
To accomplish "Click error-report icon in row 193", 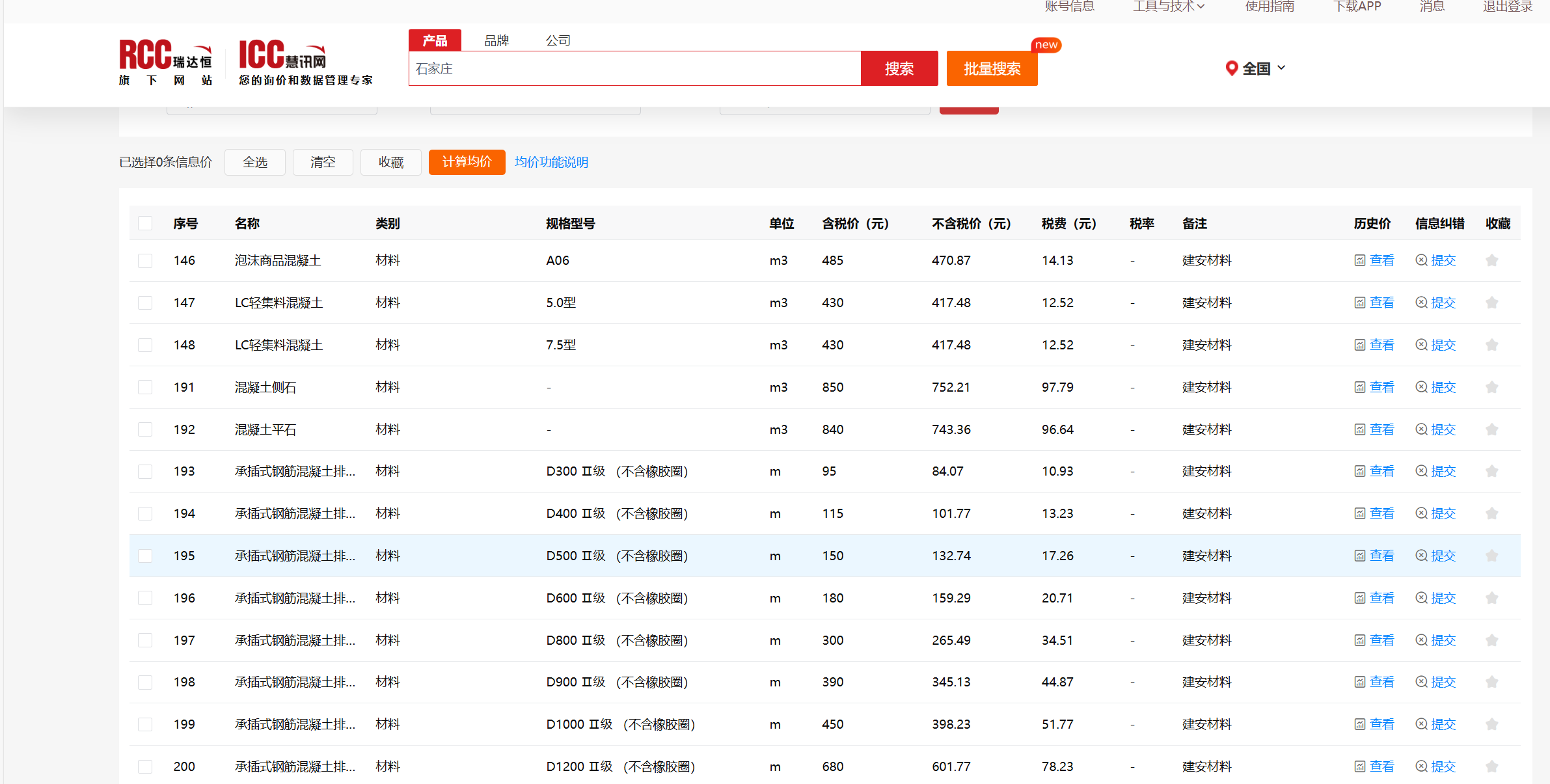I will (x=1421, y=471).
